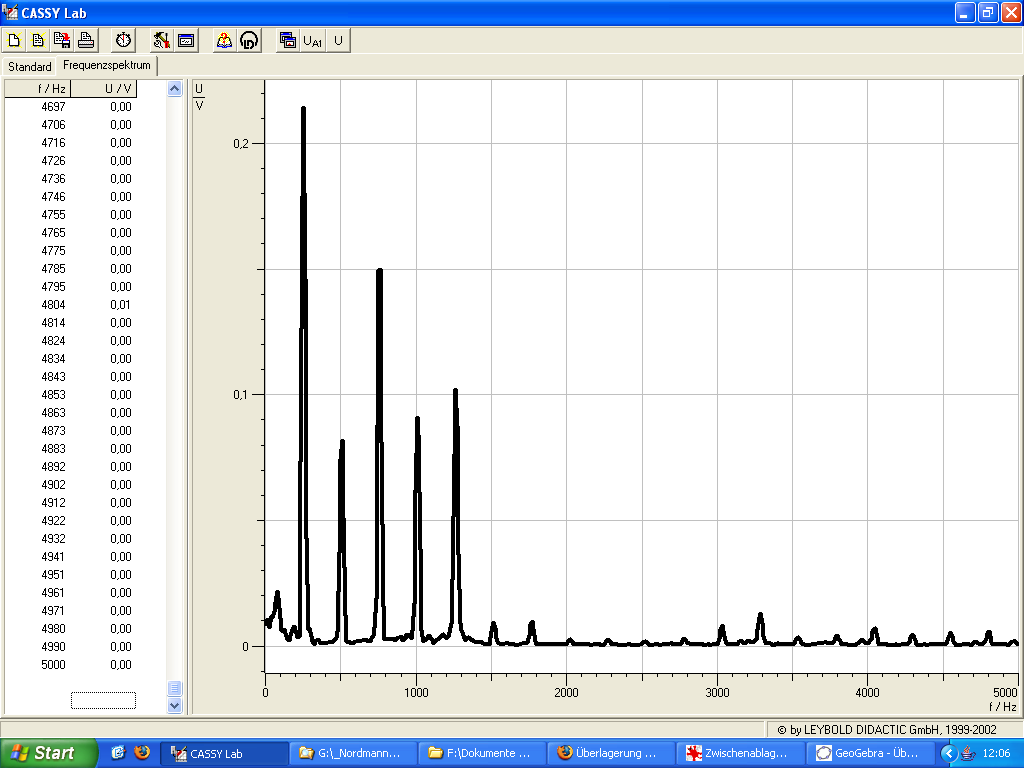This screenshot has width=1024, height=768.
Task: Show measuring parameters window icon
Action: [x=185, y=40]
